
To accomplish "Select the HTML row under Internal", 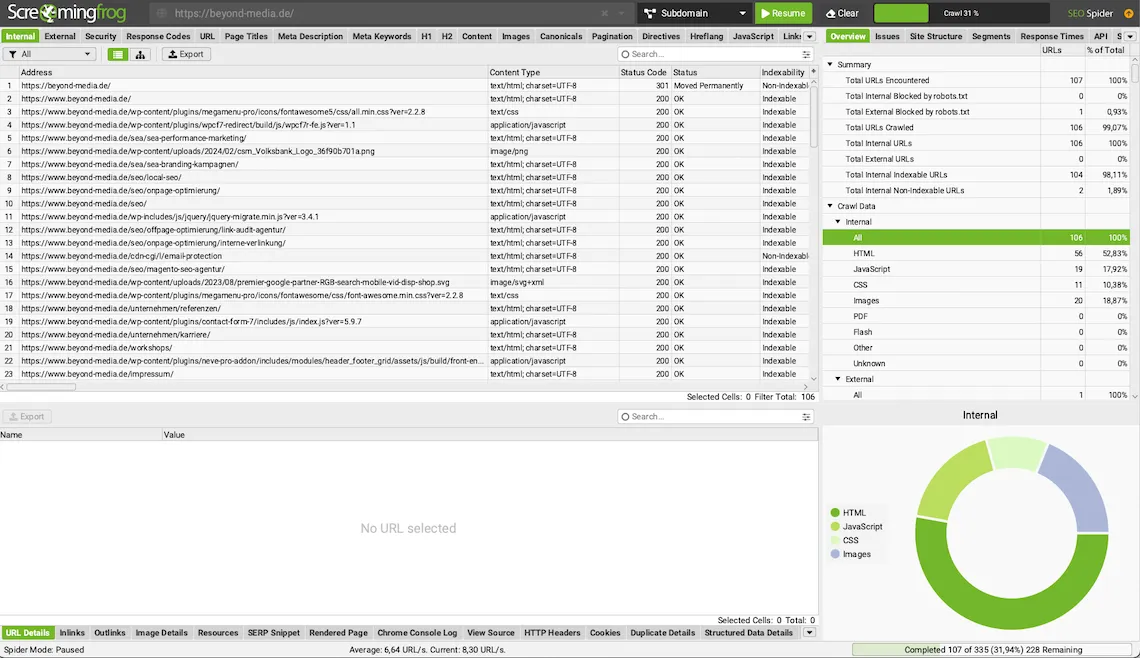I will 976,254.
